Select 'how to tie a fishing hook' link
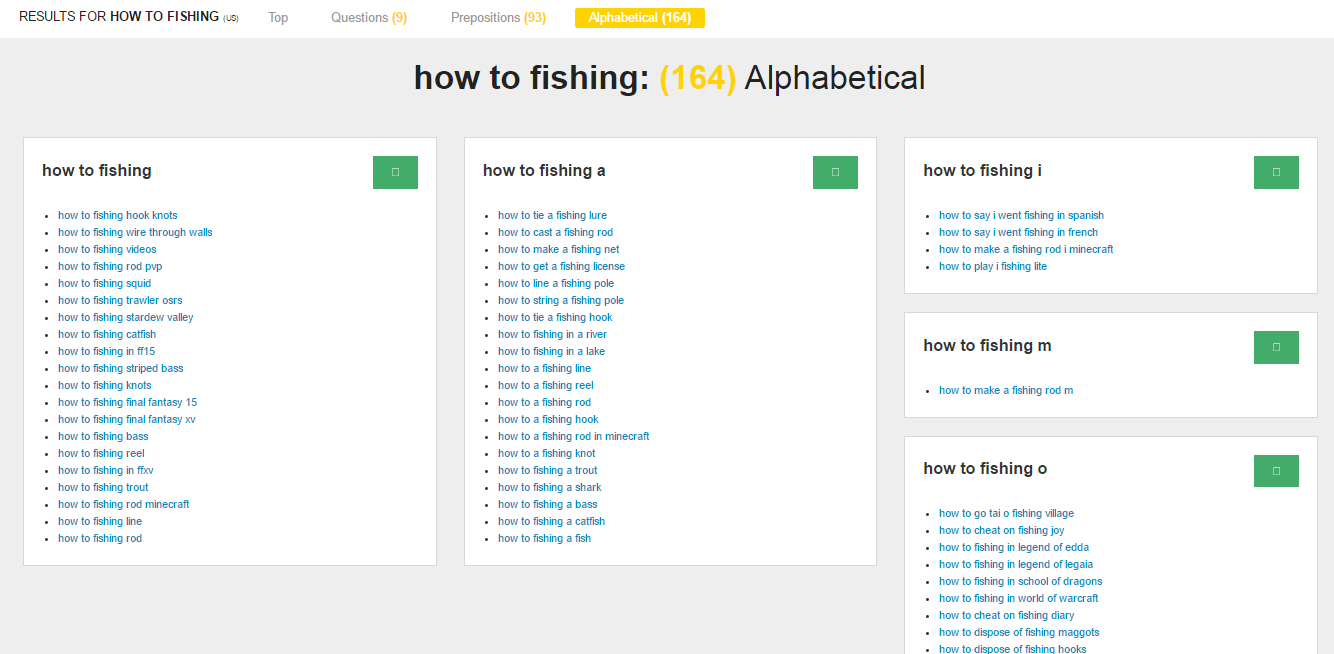1334x654 pixels. [555, 317]
